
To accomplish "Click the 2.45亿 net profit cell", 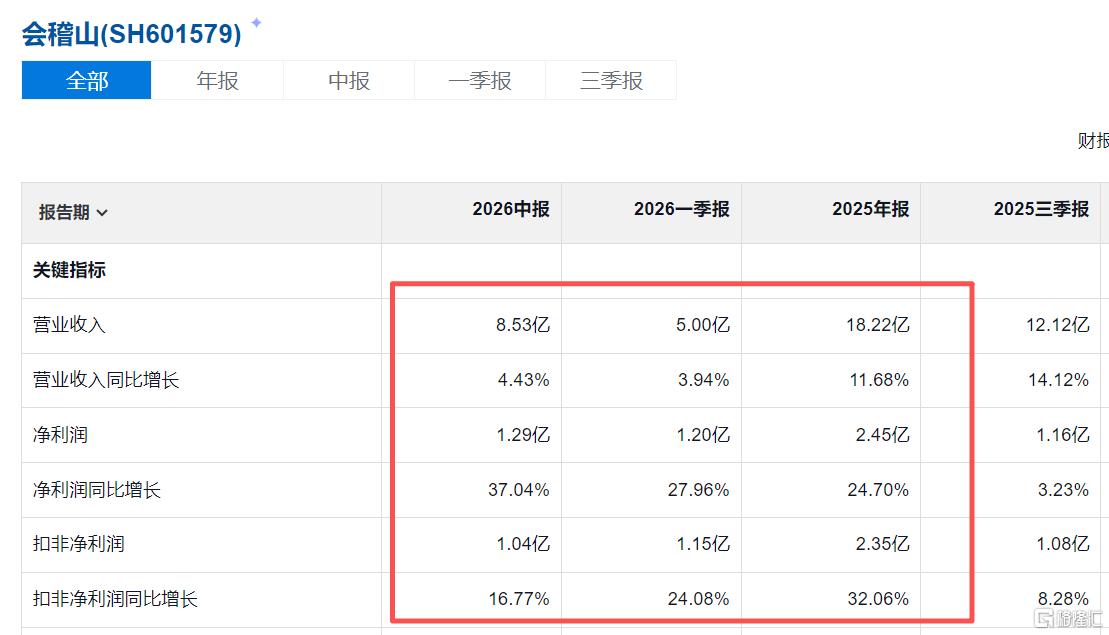I will point(882,434).
